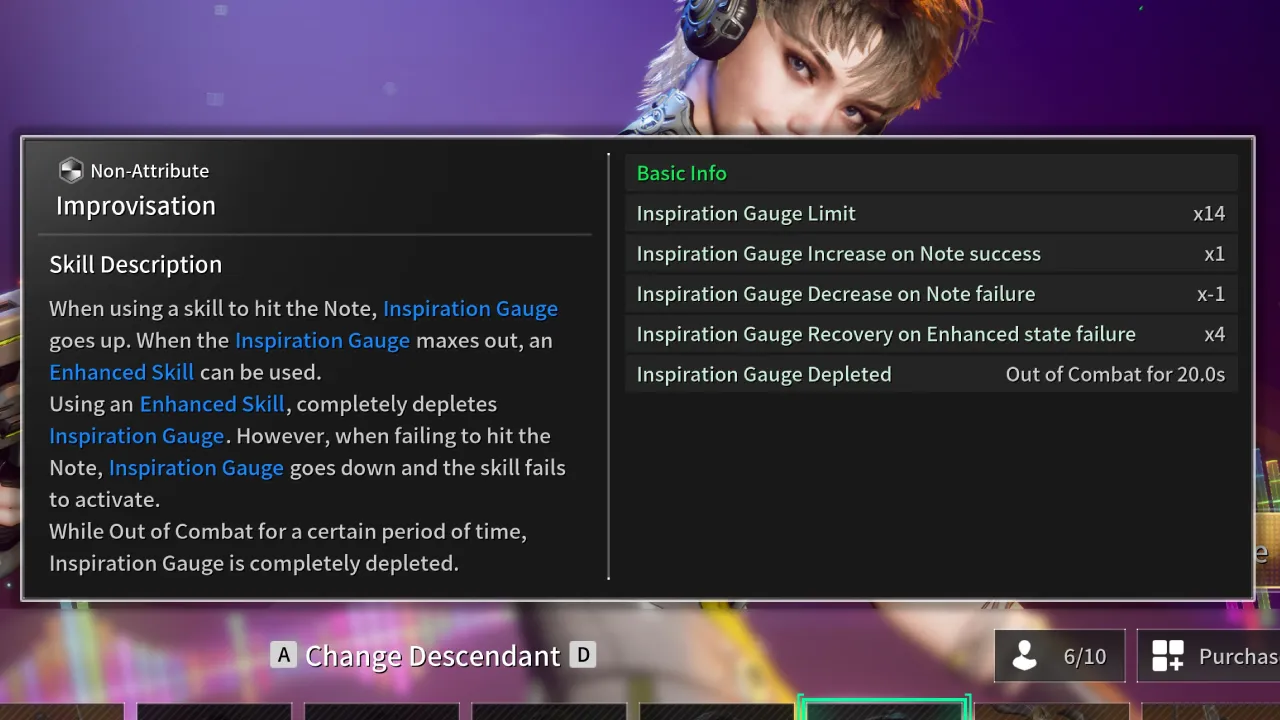The height and width of the screenshot is (720, 1280).
Task: Select Inspiration Gauge Recovery on Enhanced state row
Action: pos(930,334)
